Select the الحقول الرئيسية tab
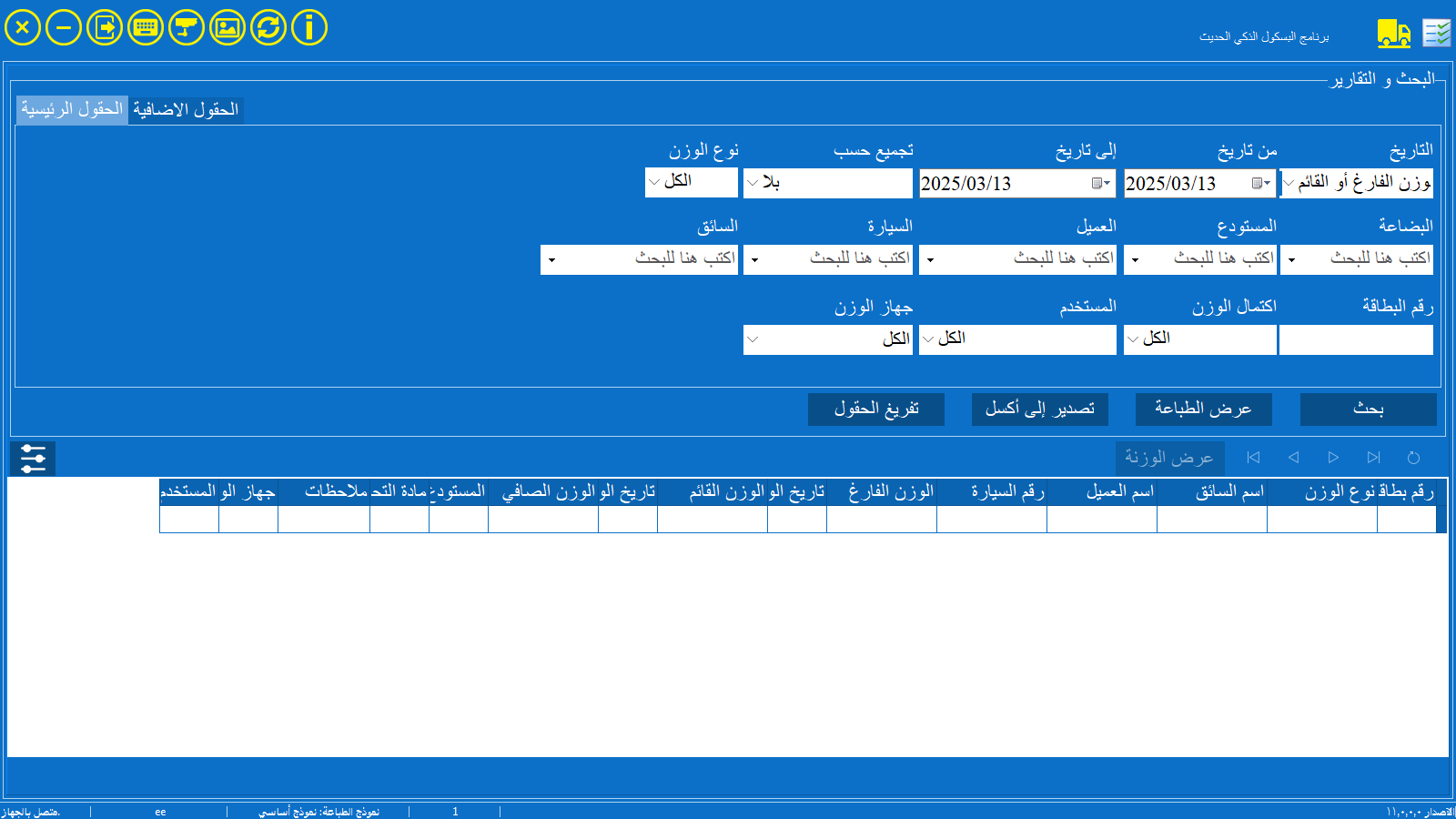The height and width of the screenshot is (819, 1456). coord(72,110)
